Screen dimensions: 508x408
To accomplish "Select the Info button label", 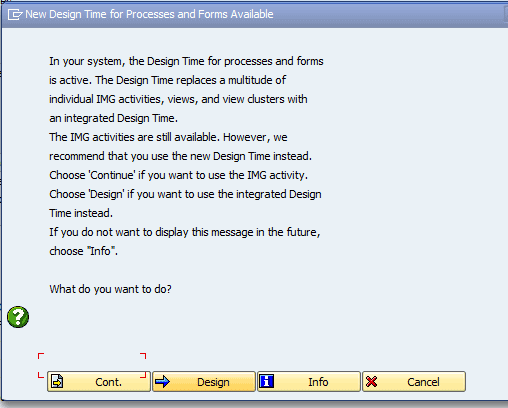I will (x=318, y=382).
